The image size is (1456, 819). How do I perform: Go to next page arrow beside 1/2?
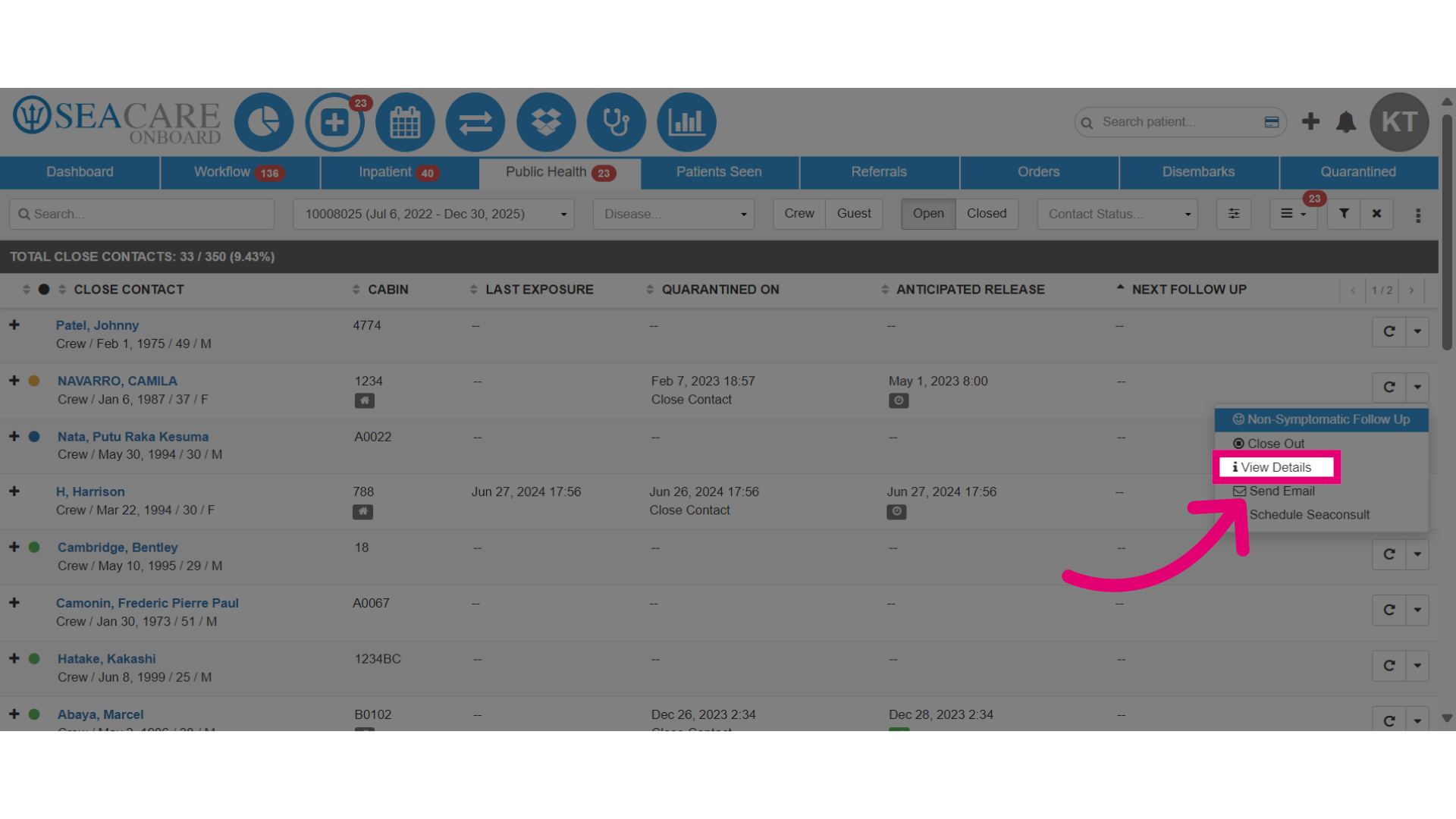pyautogui.click(x=1411, y=290)
